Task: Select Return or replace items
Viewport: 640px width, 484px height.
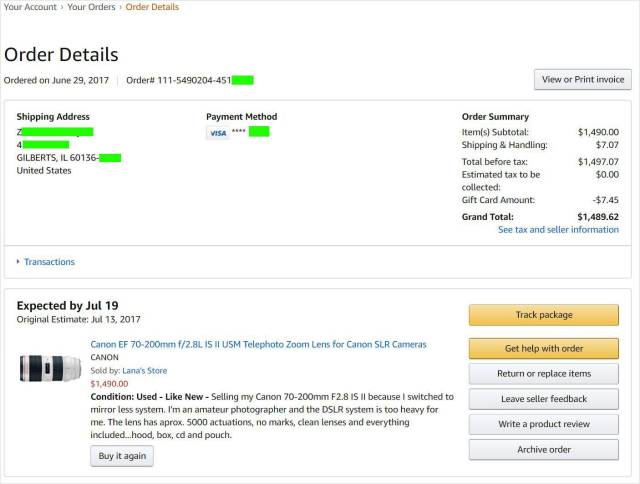Action: (x=544, y=374)
